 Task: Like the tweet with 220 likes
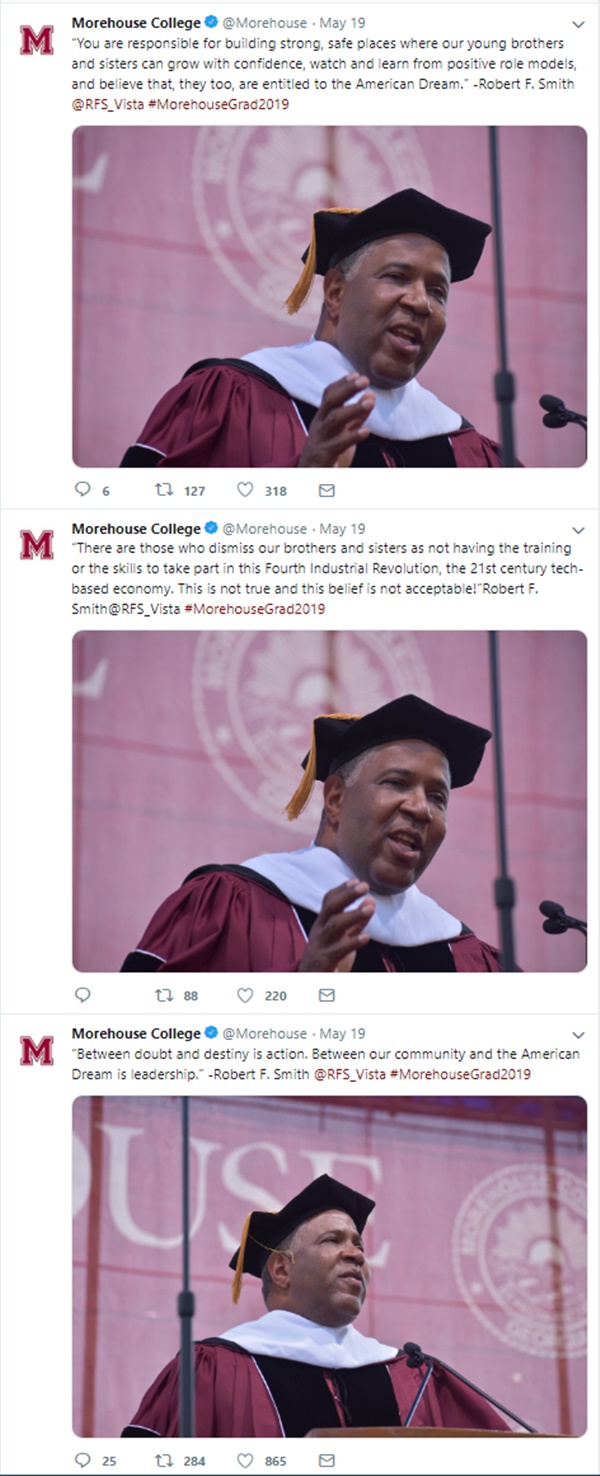[x=245, y=995]
